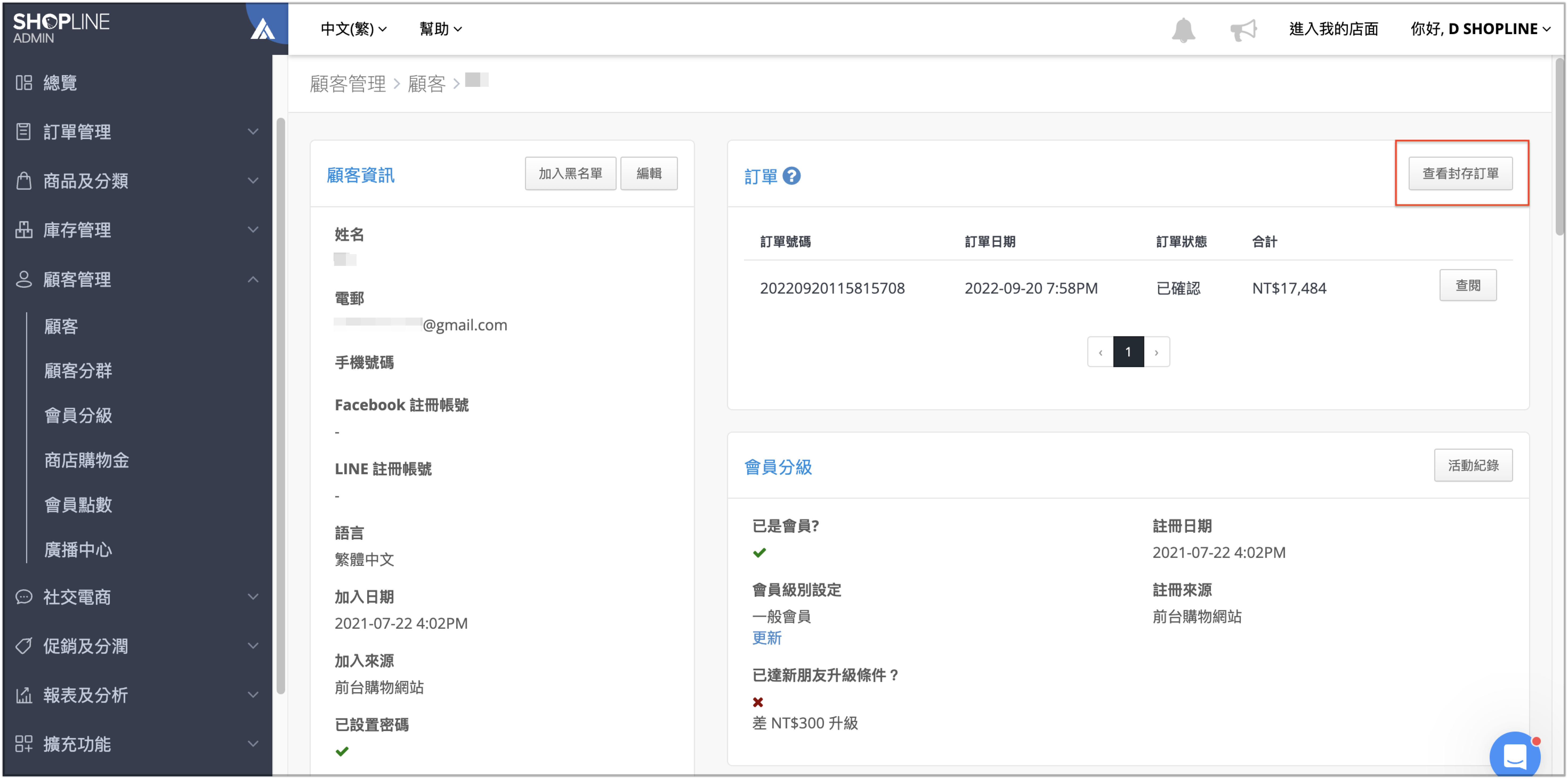
Task: Click 顧客管理 in the breadcrumb
Action: point(347,84)
